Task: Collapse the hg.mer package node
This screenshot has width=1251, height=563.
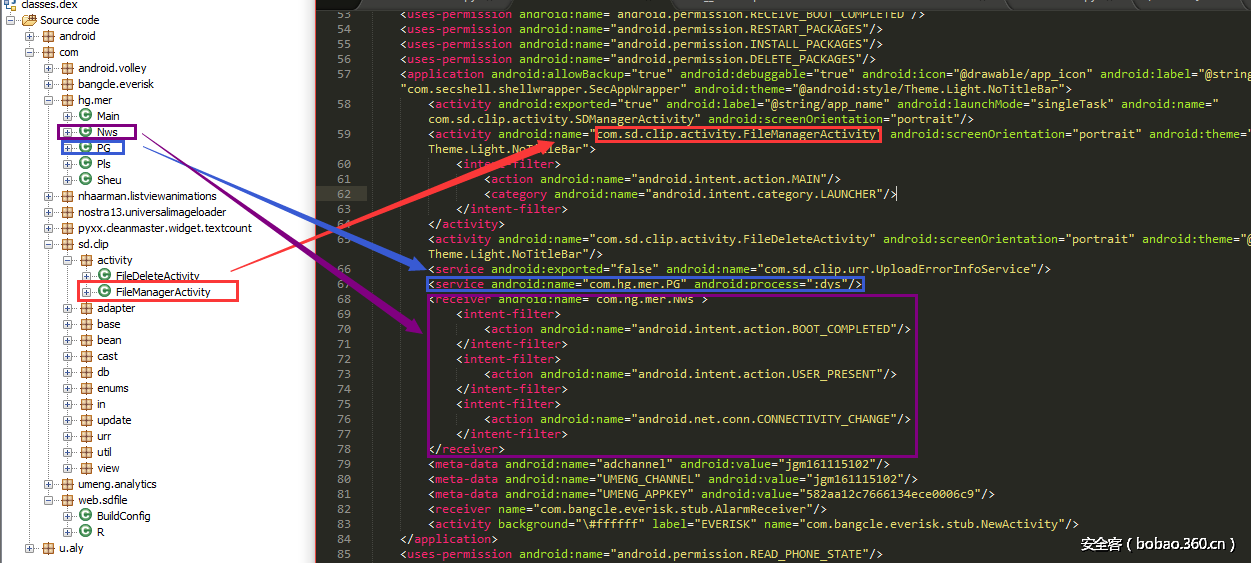Action: coord(49,100)
